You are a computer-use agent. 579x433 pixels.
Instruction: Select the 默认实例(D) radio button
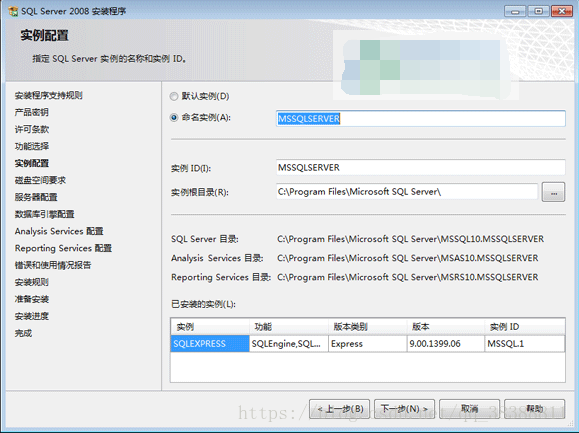[174, 97]
